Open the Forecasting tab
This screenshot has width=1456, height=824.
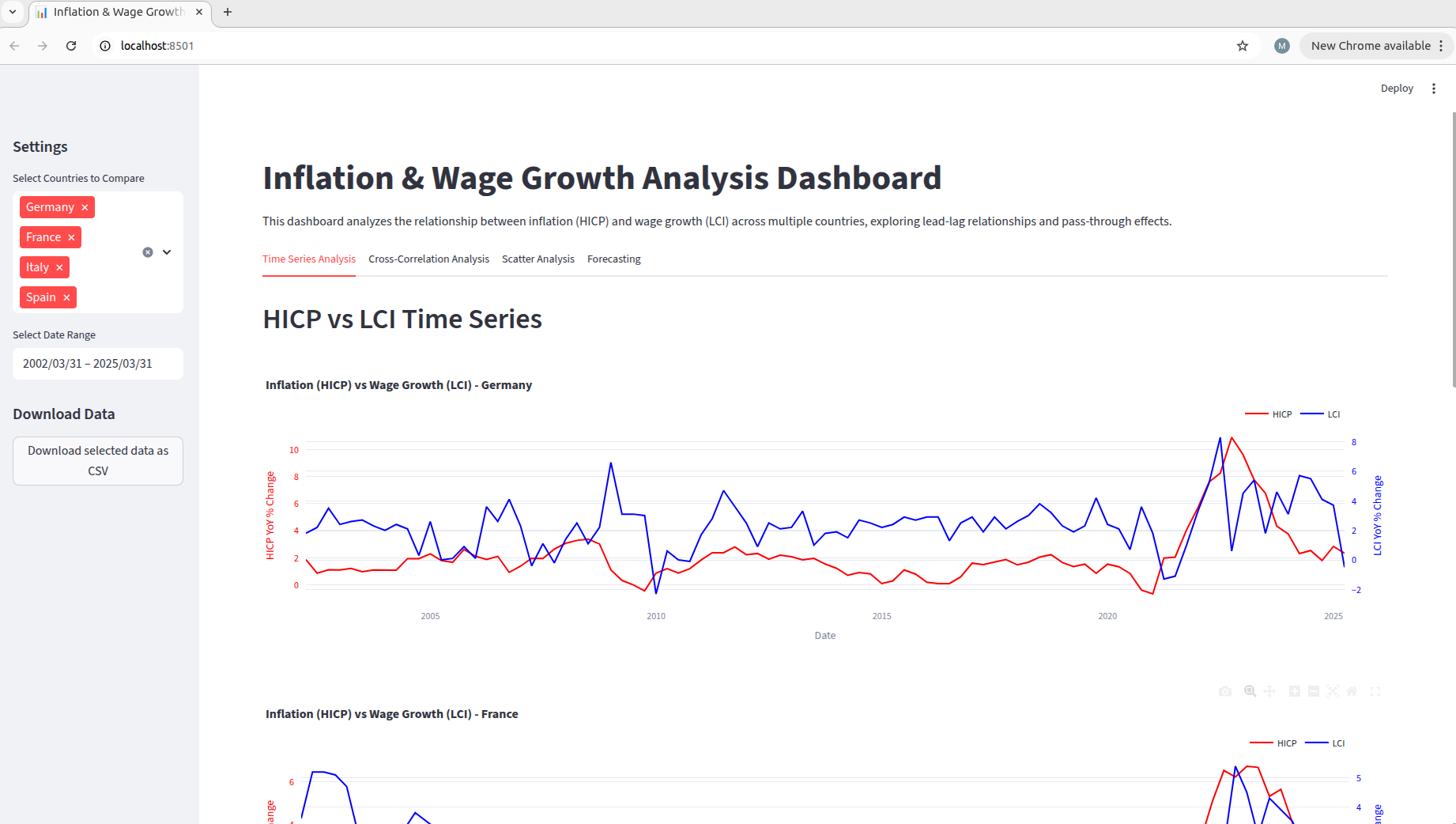(x=613, y=259)
